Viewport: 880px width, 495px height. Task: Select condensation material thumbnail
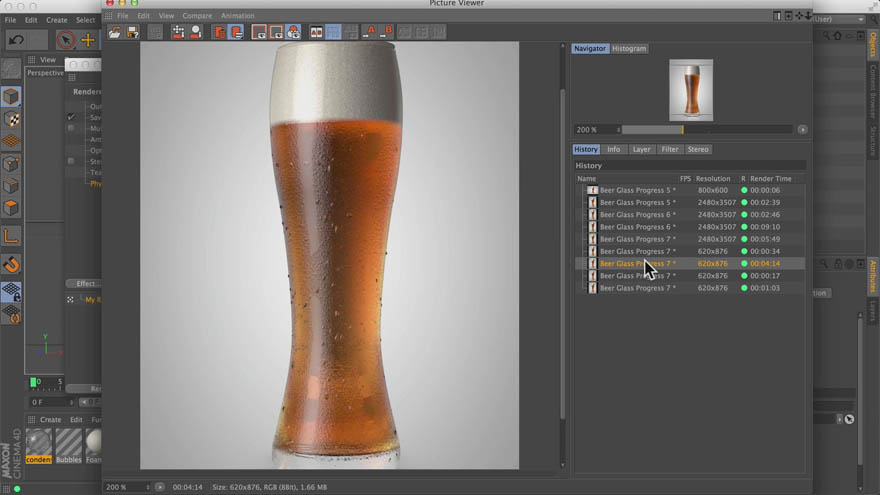click(x=38, y=446)
